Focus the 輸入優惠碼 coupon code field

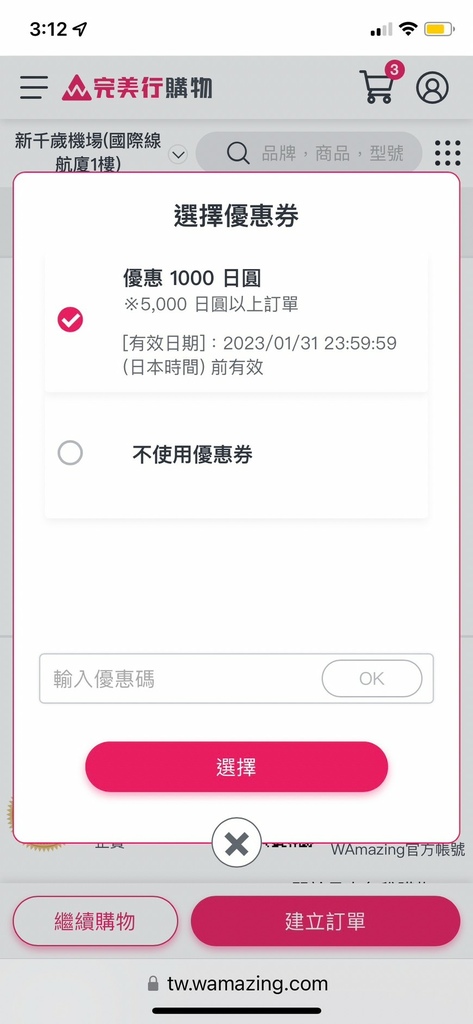click(x=180, y=679)
